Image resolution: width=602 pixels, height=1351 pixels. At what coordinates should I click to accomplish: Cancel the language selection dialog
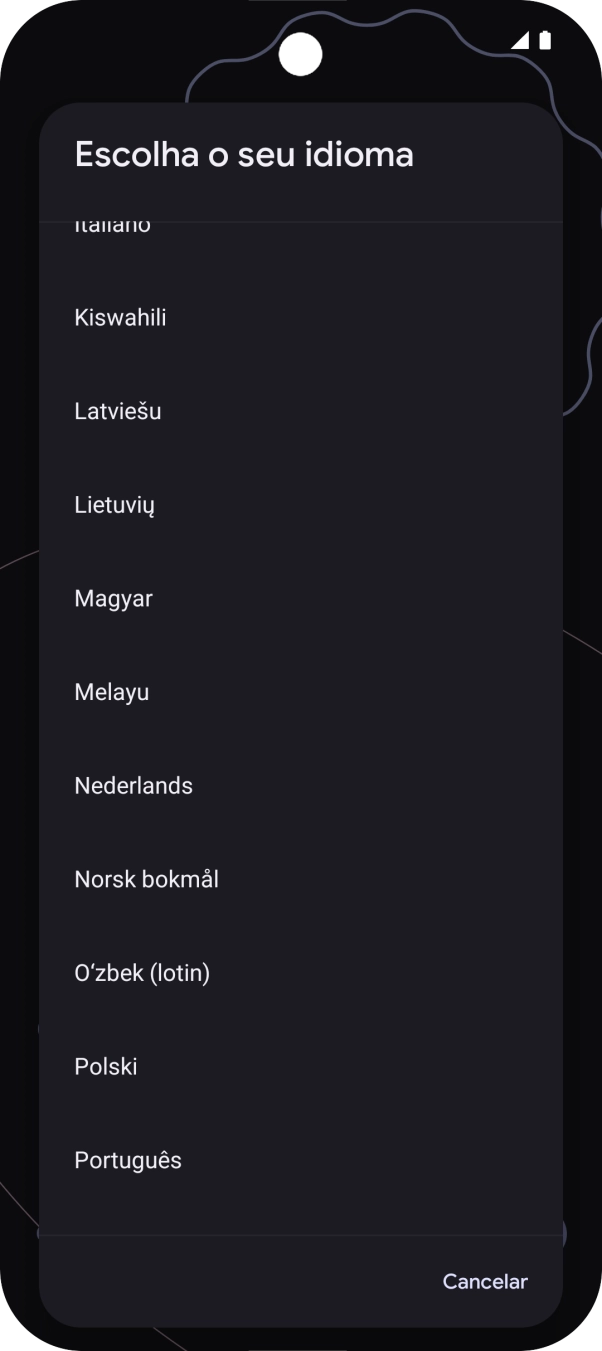[x=485, y=1281]
